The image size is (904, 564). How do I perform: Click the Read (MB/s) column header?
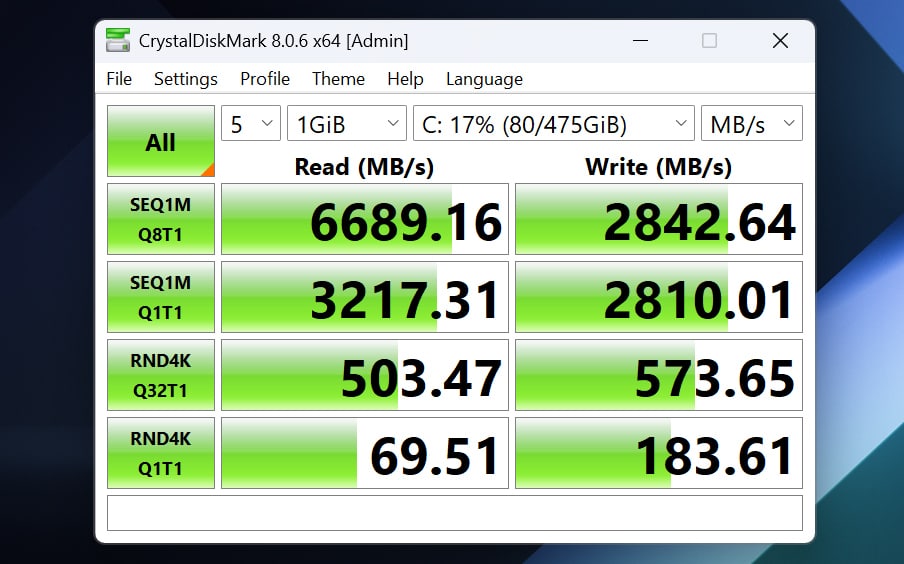pyautogui.click(x=364, y=167)
